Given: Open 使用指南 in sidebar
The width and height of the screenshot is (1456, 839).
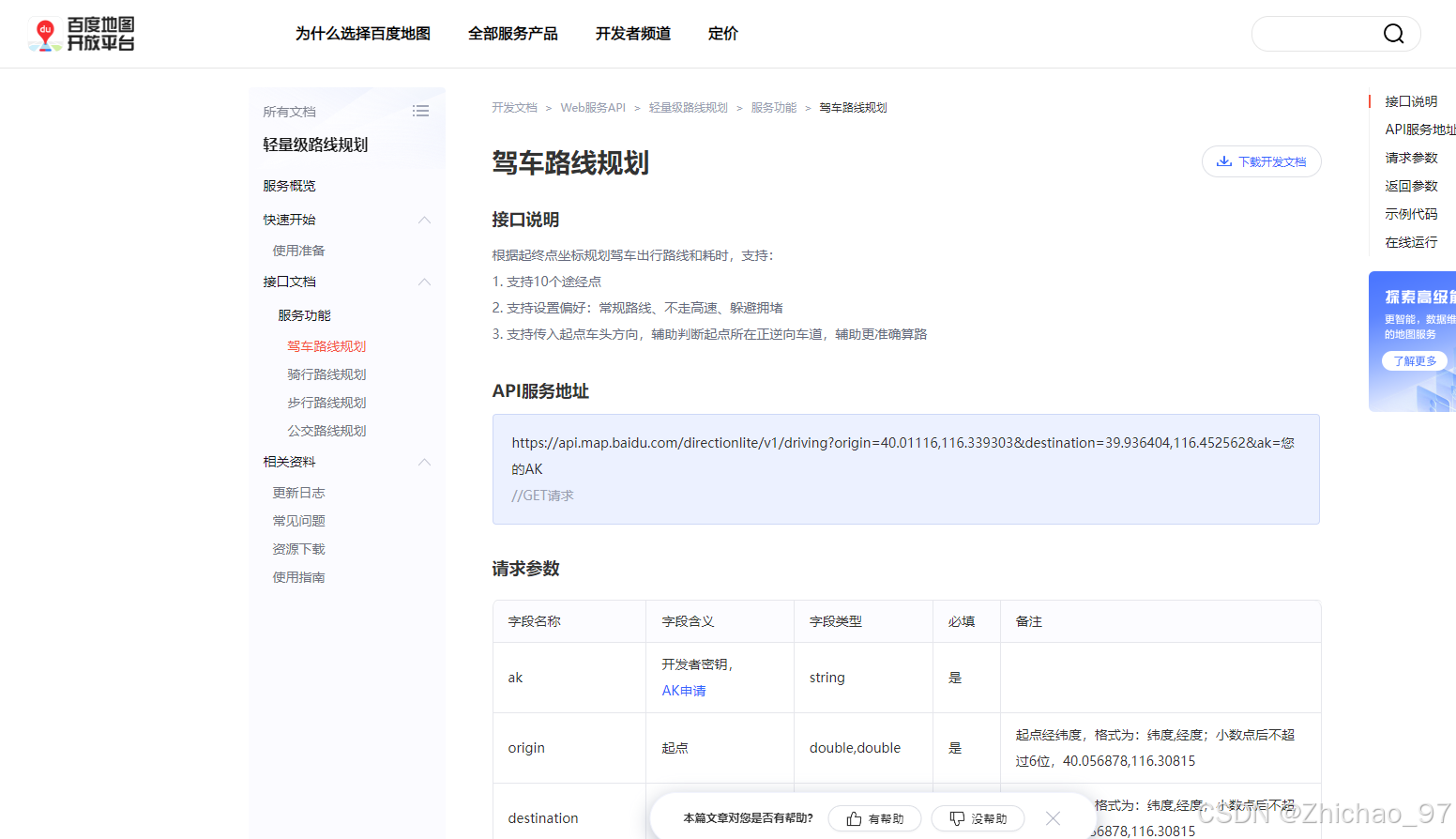Looking at the screenshot, I should (x=298, y=577).
